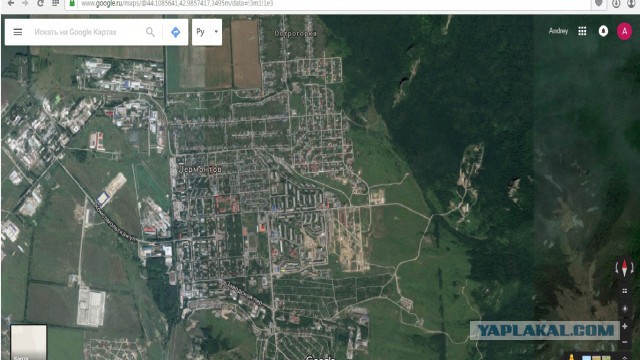
Task: Click the green padlock security icon
Action: [x=72, y=3]
